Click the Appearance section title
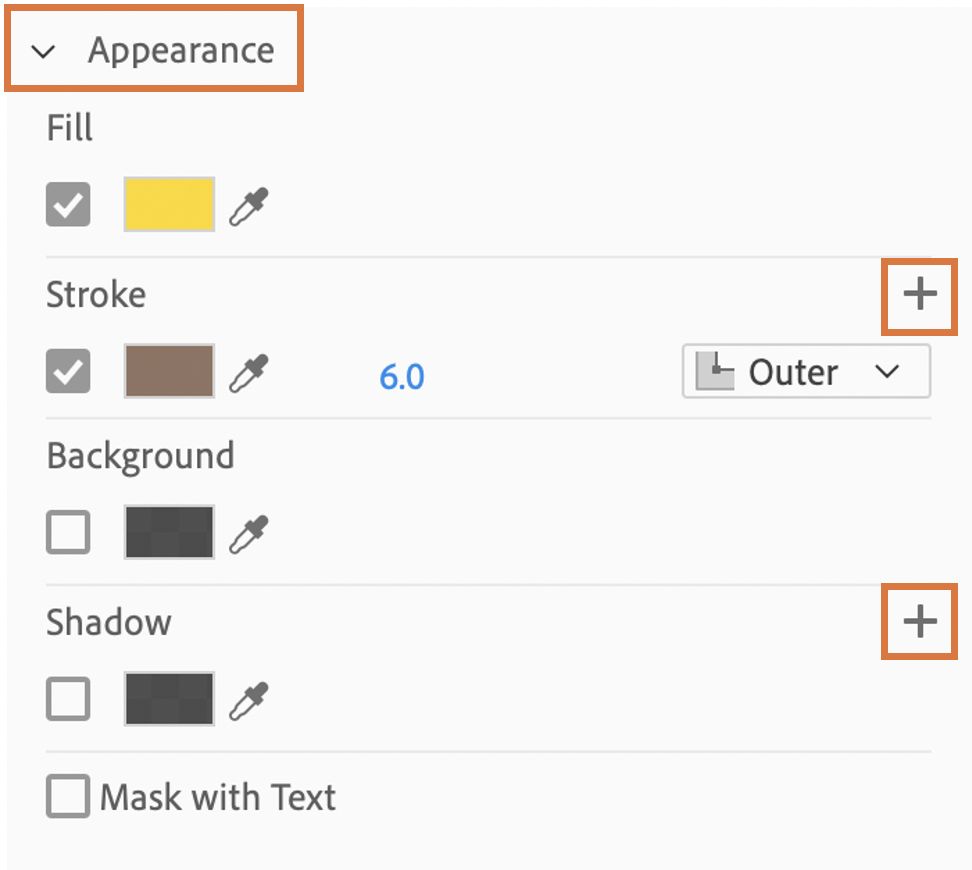Viewport: 972px width, 870px height. (x=181, y=50)
